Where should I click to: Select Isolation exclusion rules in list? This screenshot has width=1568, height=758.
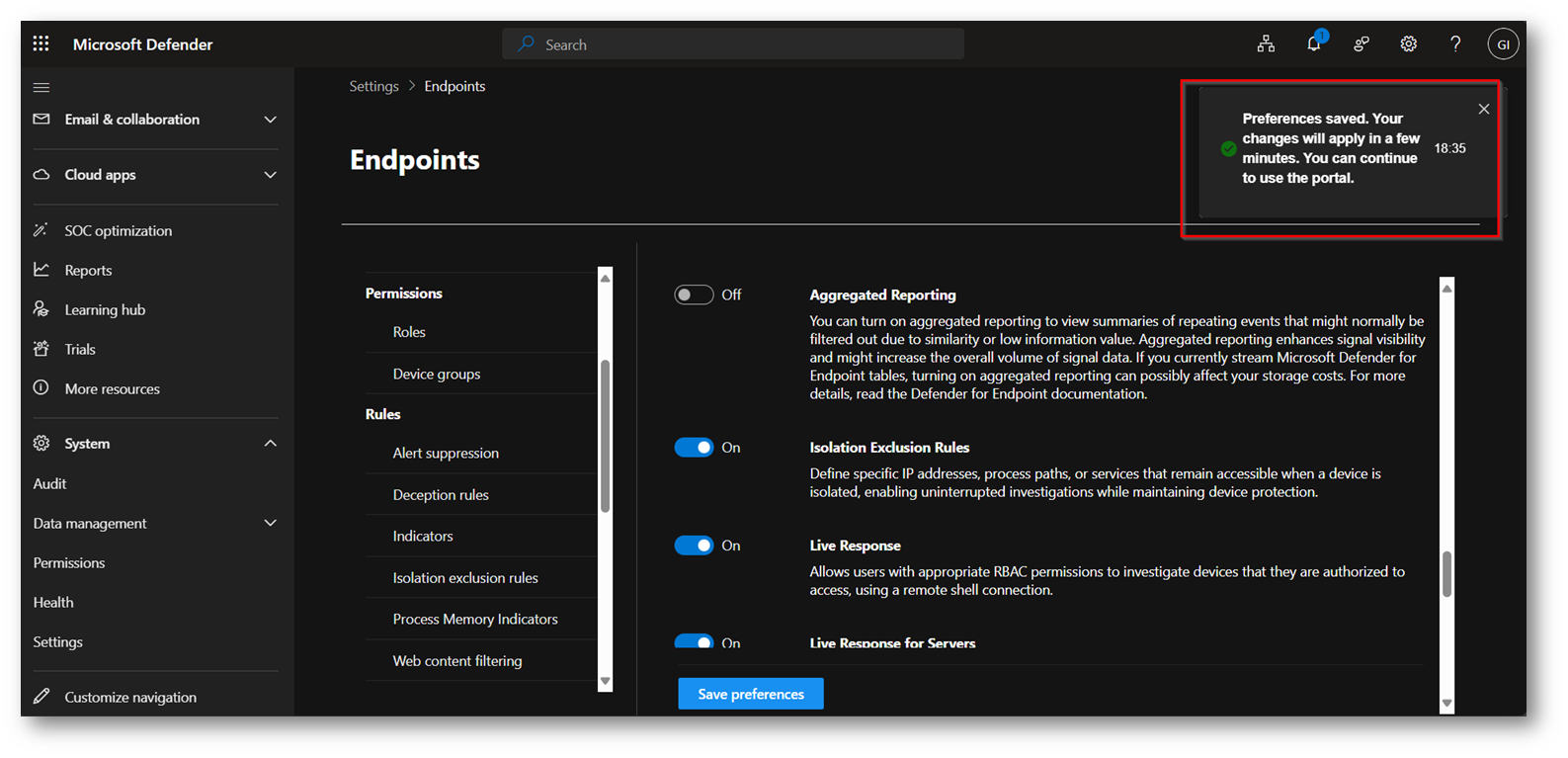[465, 577]
